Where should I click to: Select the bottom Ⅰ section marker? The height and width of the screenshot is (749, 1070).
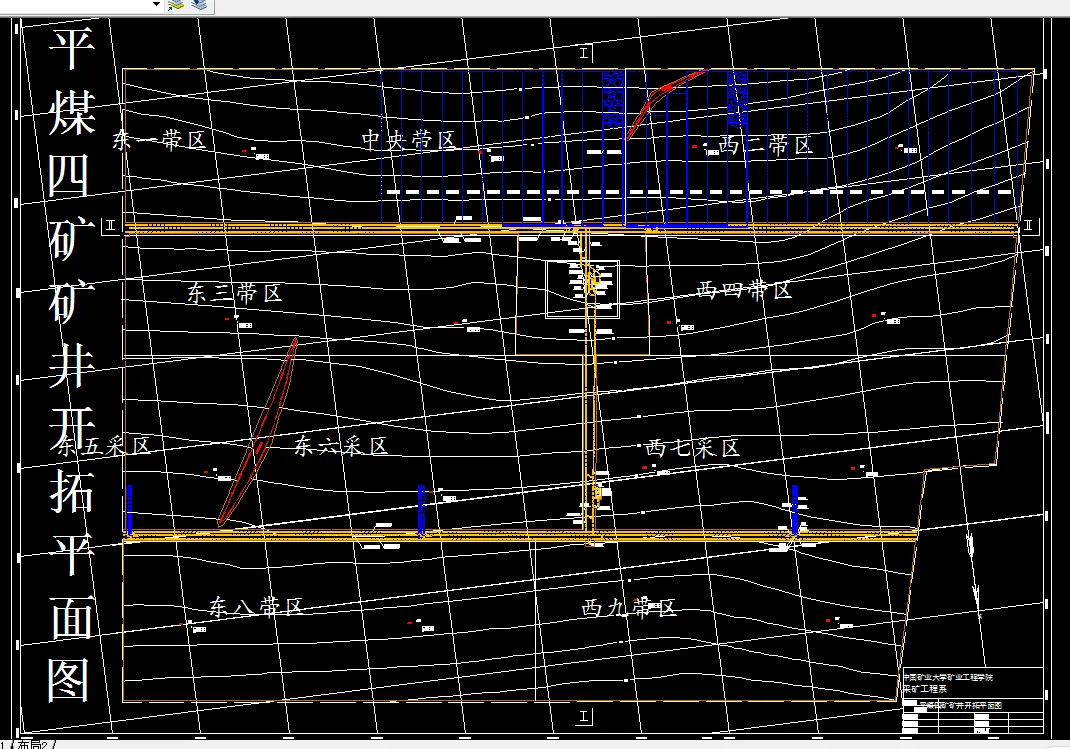click(584, 716)
